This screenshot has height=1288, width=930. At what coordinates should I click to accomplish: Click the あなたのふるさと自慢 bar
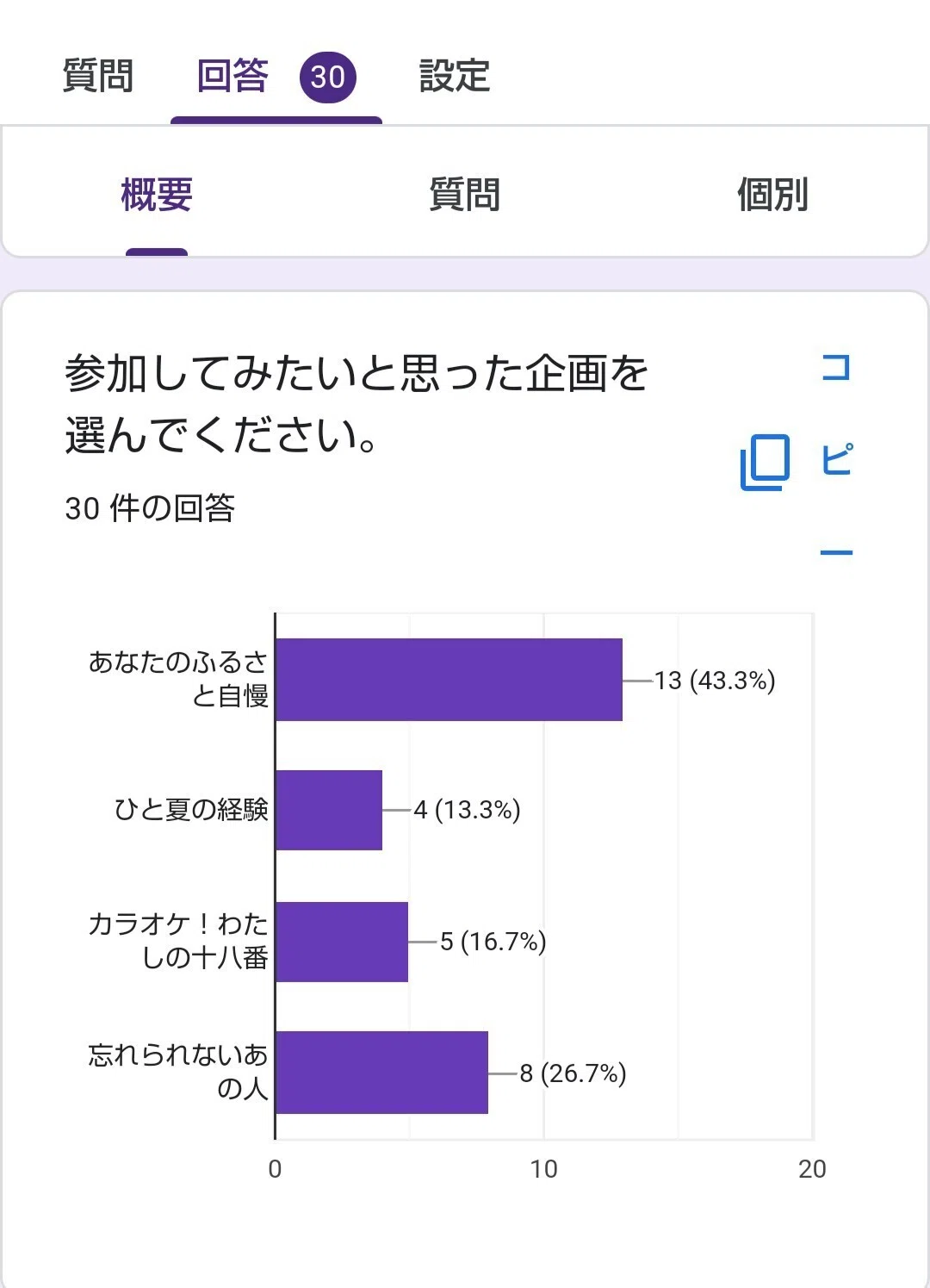coord(449,680)
